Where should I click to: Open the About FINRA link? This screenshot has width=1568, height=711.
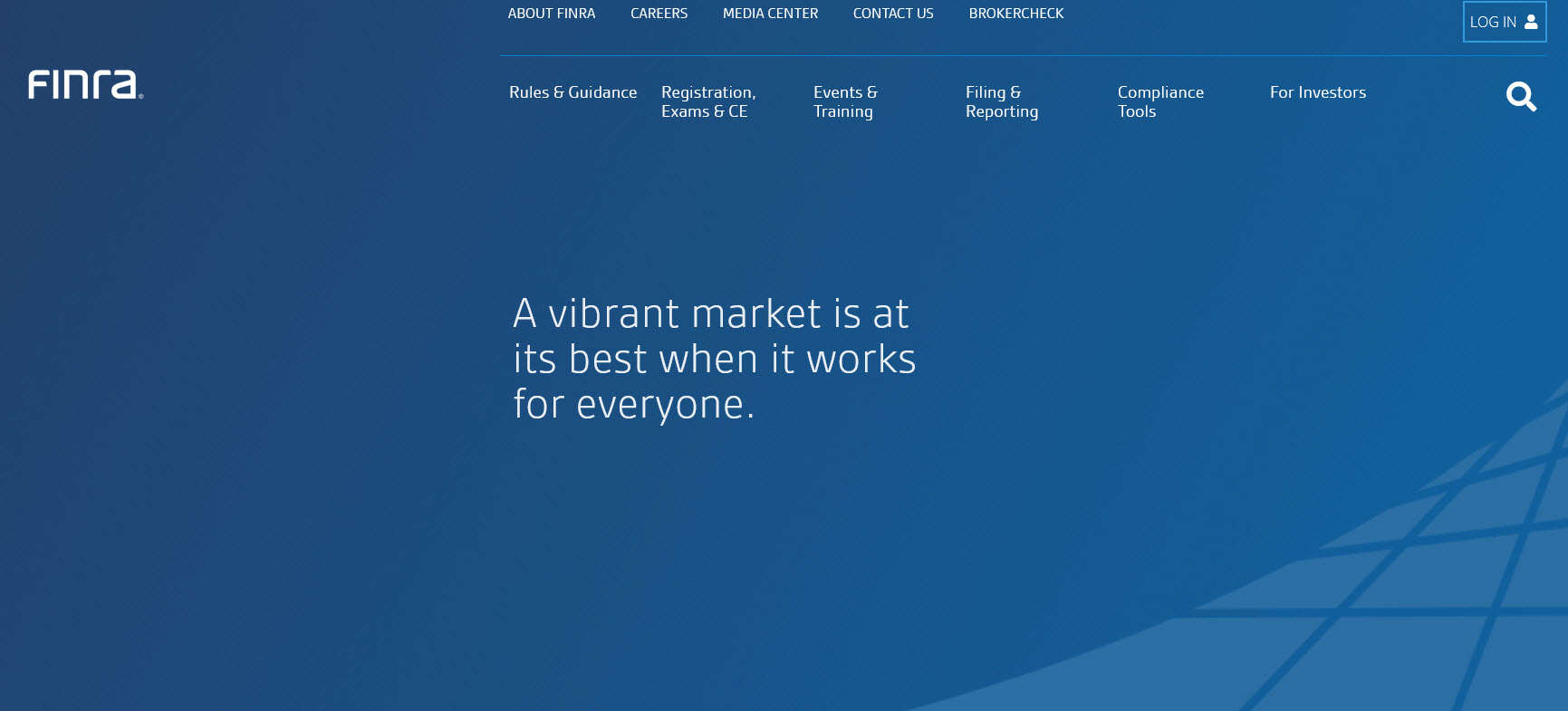tap(551, 14)
